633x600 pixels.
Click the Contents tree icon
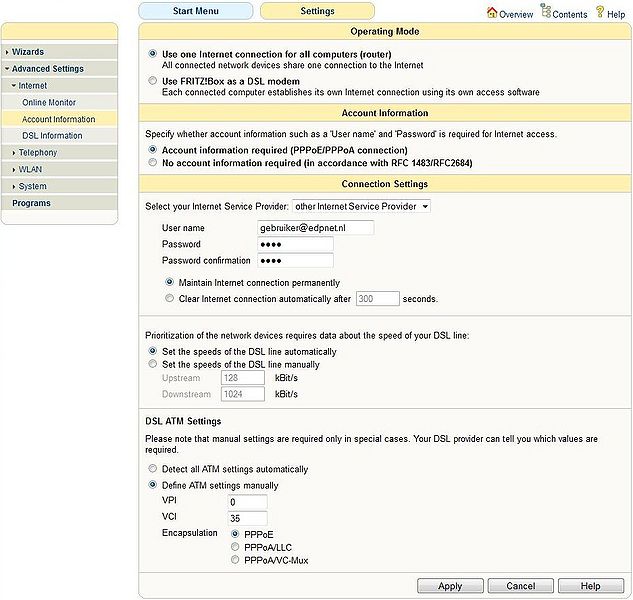point(546,10)
